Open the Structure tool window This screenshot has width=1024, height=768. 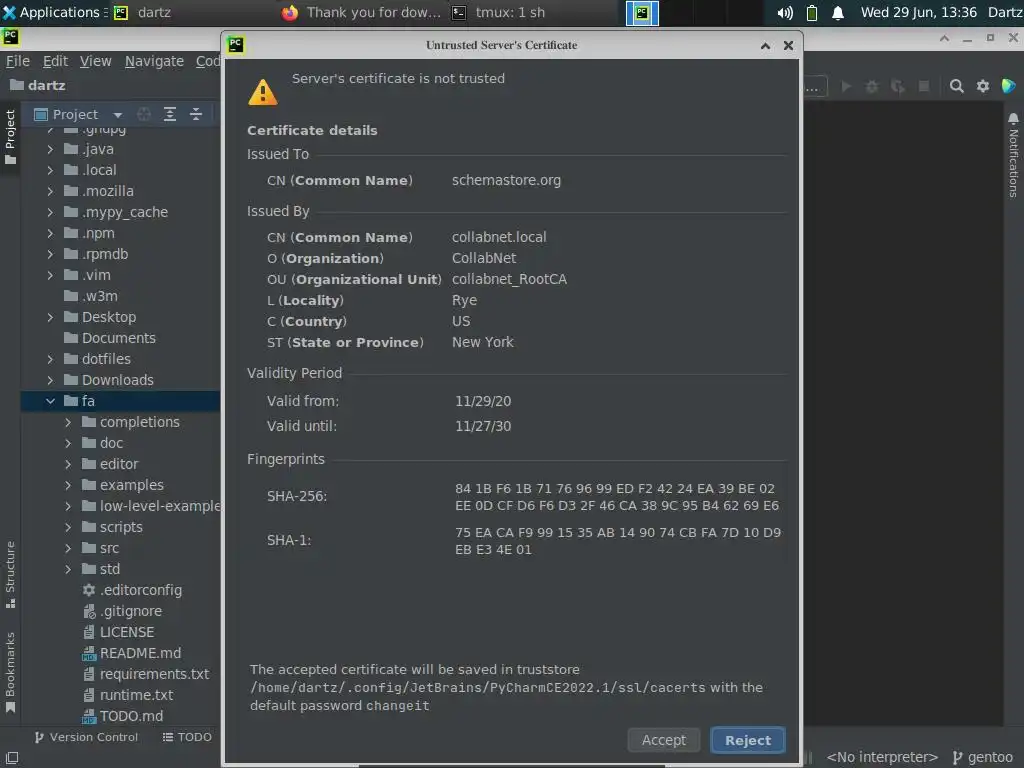(x=10, y=575)
